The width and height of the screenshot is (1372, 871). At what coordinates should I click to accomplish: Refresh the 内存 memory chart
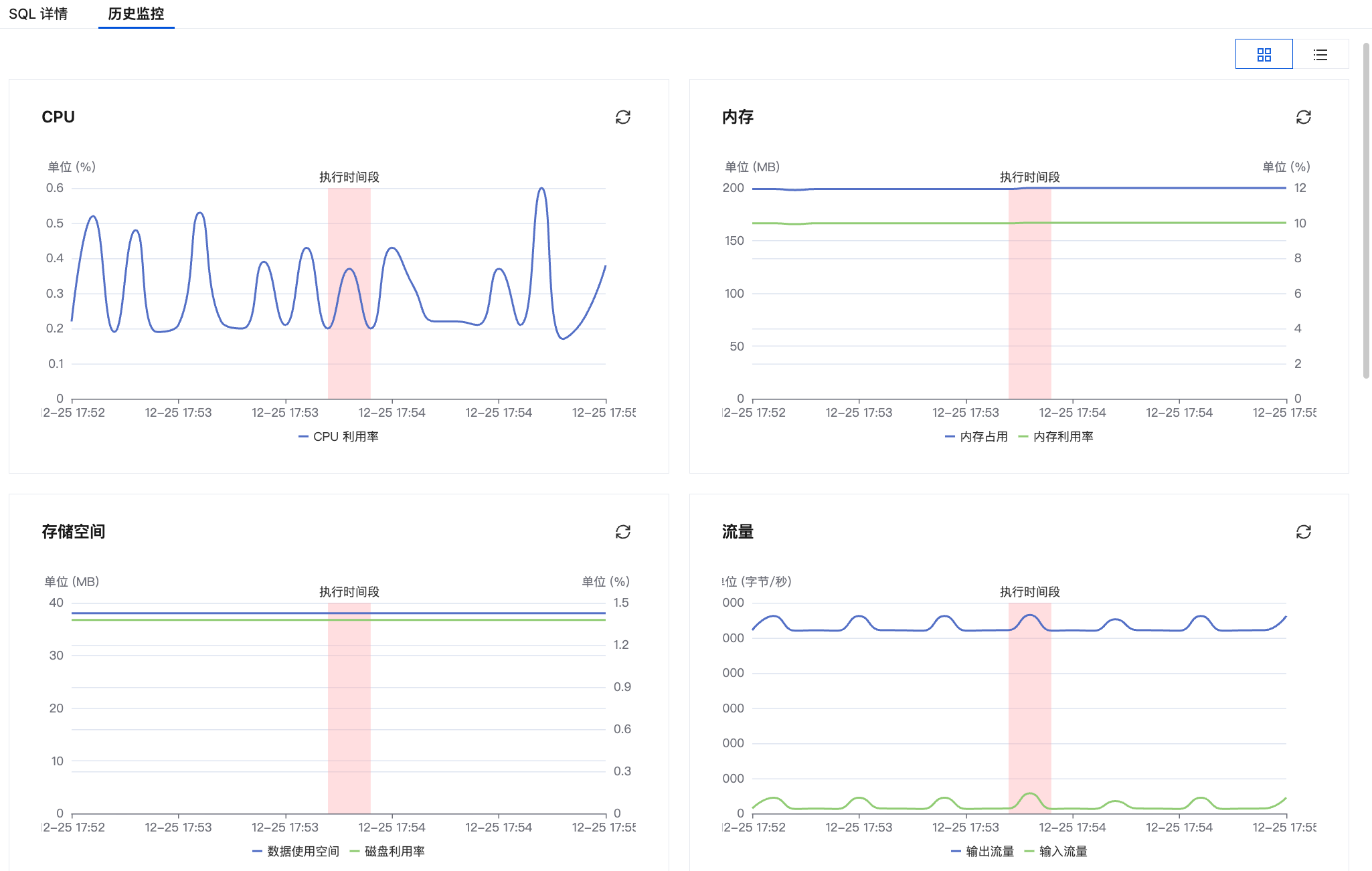tap(1303, 117)
